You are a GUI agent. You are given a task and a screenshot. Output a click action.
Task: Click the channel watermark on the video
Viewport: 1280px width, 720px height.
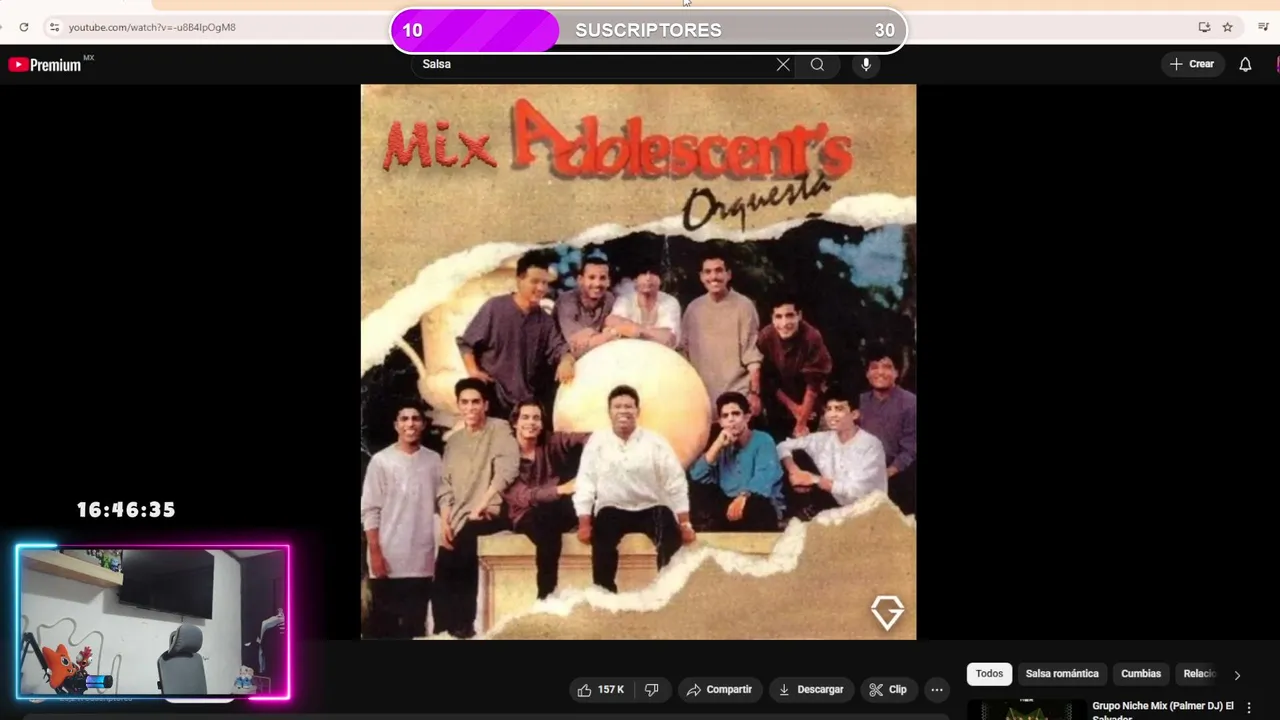click(887, 611)
